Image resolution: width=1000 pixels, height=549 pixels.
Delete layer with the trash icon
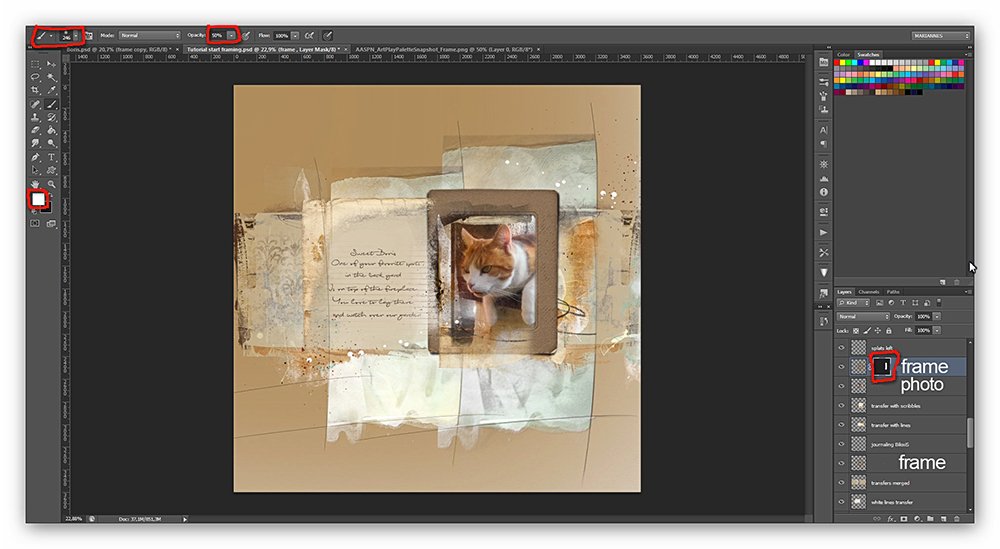(x=957, y=518)
